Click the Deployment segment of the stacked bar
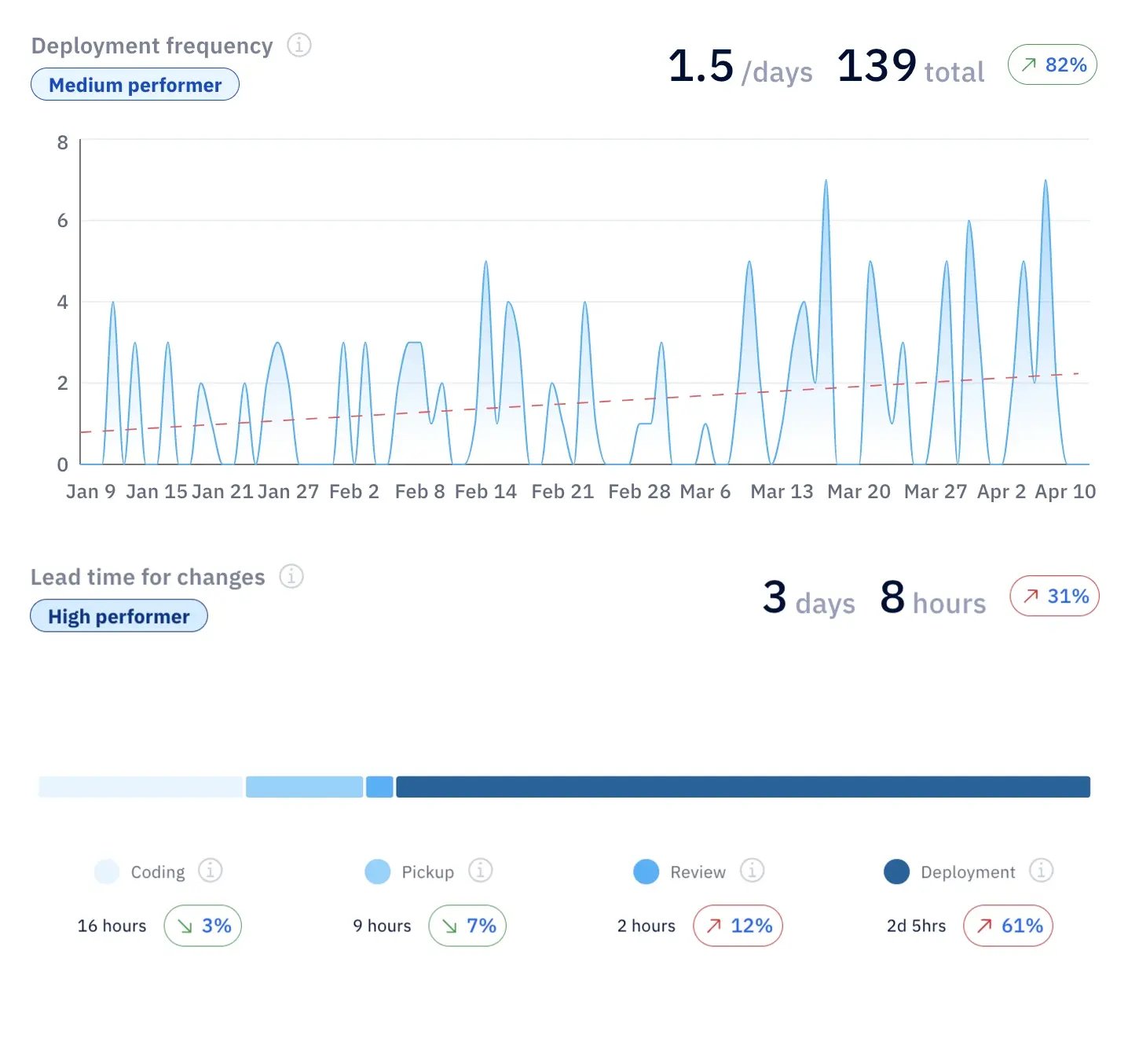The image size is (1128, 1064). point(742,787)
